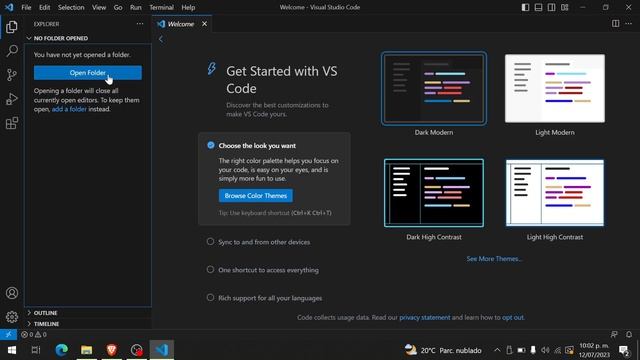This screenshot has height=360, width=640.
Task: Open the Accounts menu icon
Action: click(12, 293)
